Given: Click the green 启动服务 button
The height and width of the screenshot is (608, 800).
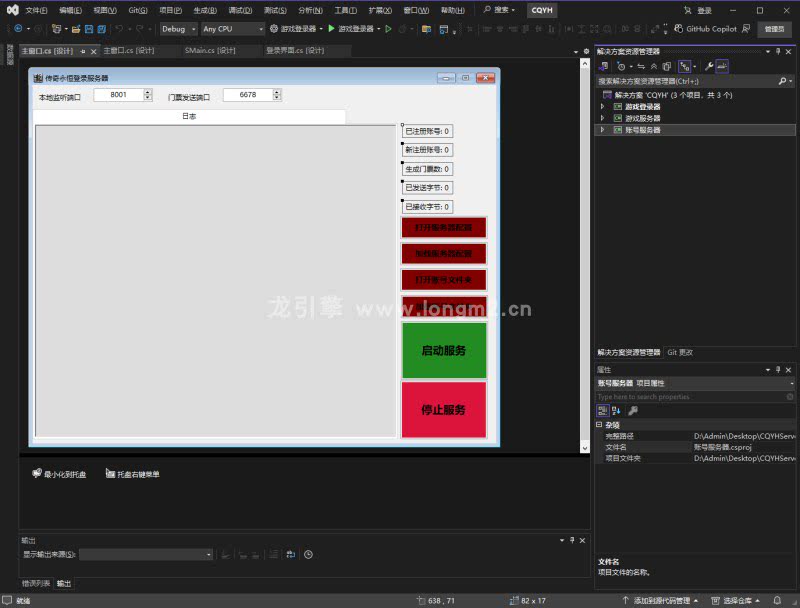Looking at the screenshot, I should 444,350.
